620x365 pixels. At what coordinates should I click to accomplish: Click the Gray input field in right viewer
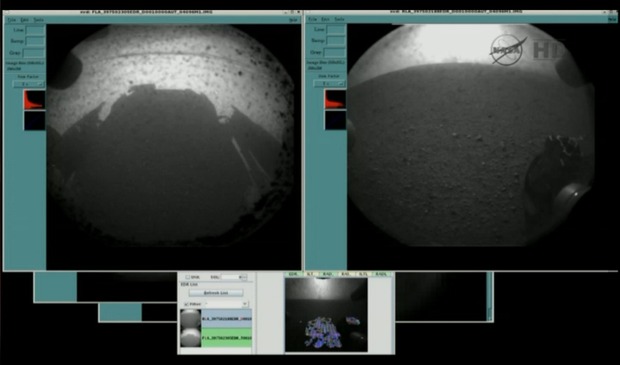point(335,52)
